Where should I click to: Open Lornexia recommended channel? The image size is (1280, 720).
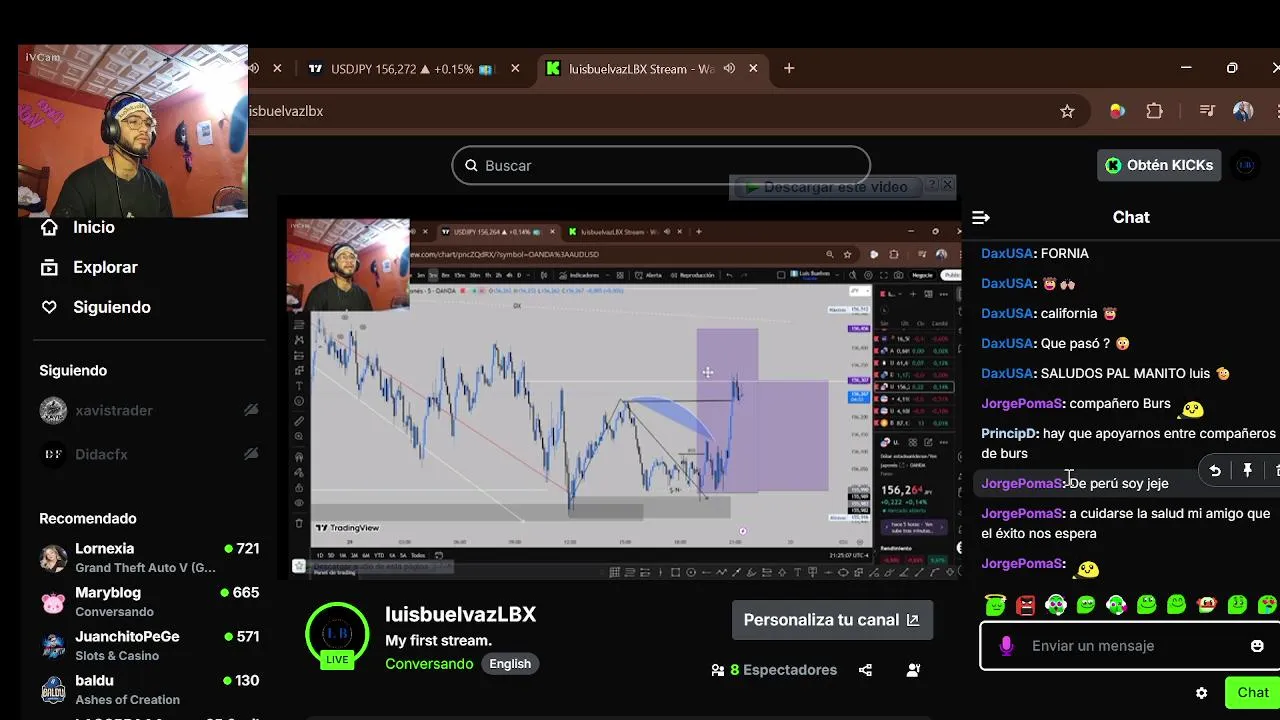(148, 557)
